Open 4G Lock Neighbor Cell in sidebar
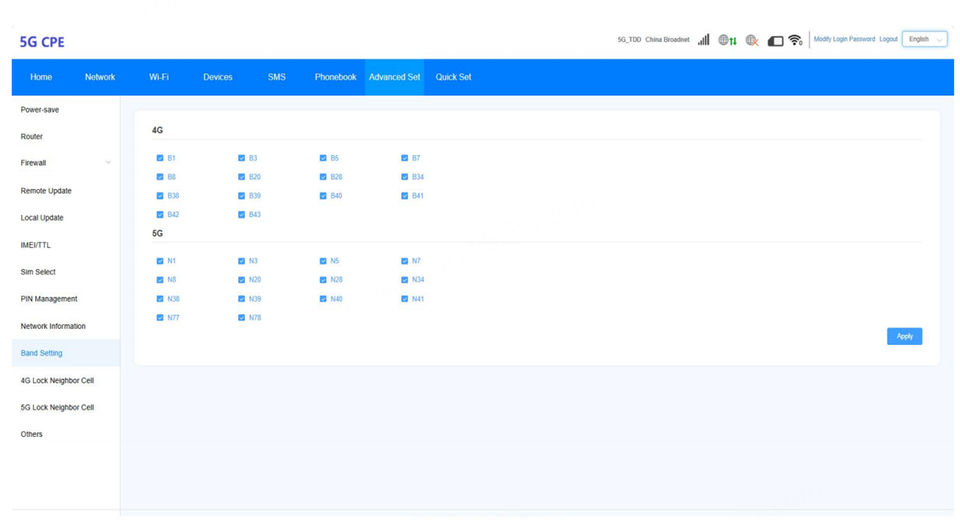The width and height of the screenshot is (960, 520). 57,380
